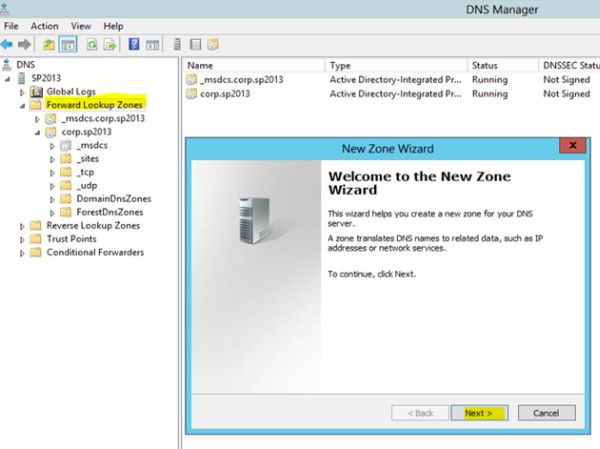Expand the Conditional Forwarders node
This screenshot has height=449, width=600.
coord(22,253)
